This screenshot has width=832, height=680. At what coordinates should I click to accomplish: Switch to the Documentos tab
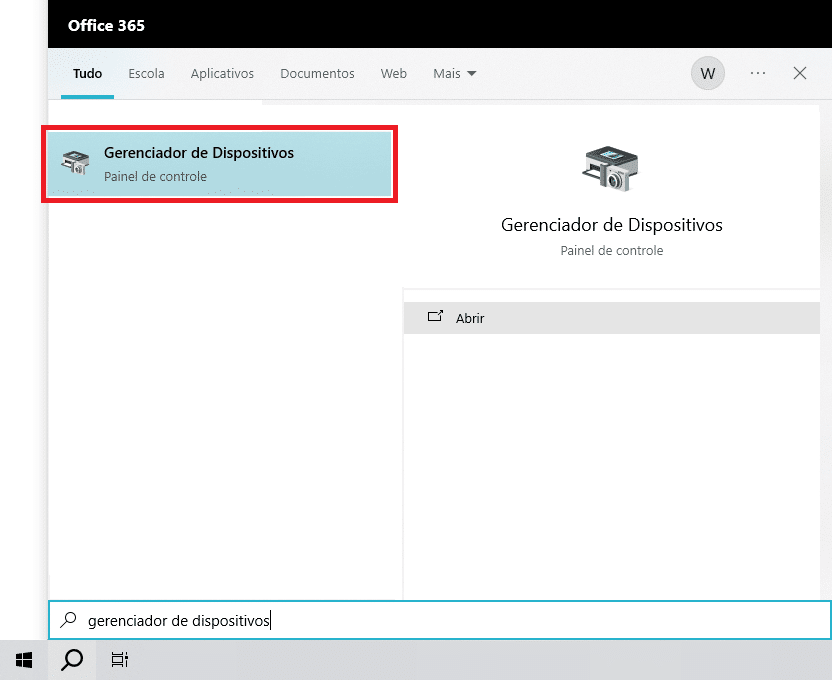coord(317,73)
